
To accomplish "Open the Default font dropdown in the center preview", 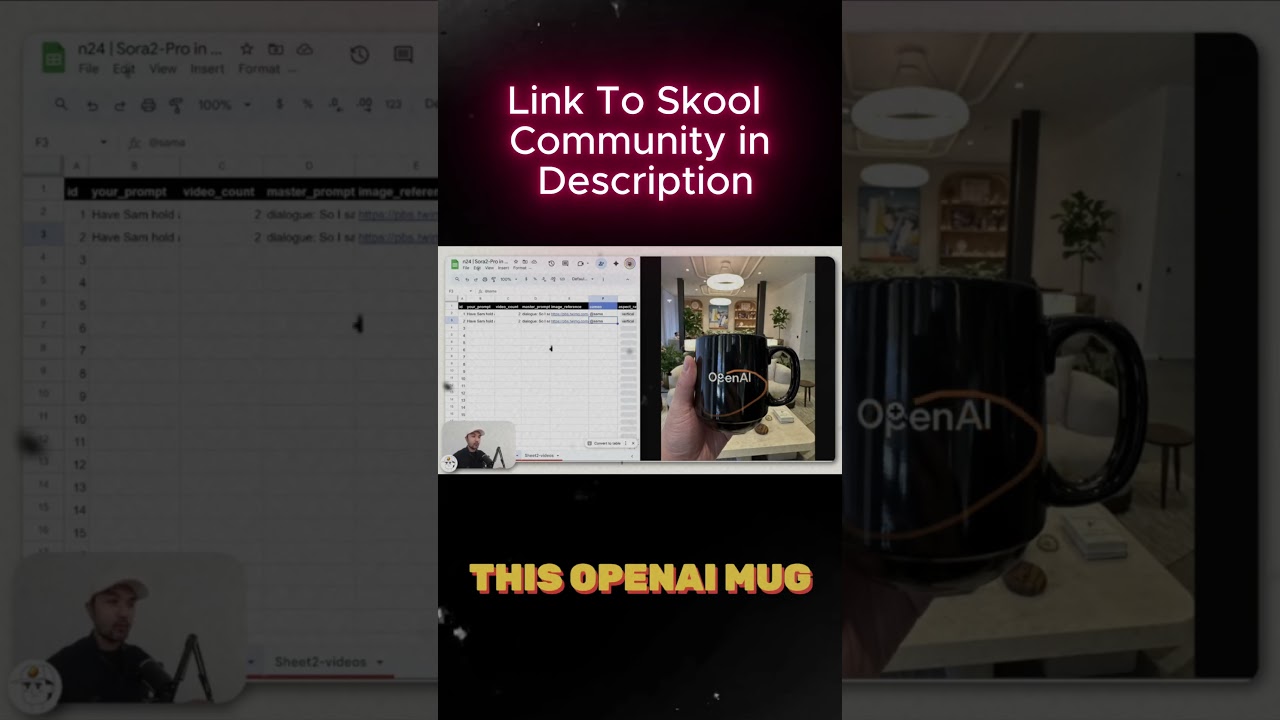I will click(x=580, y=279).
